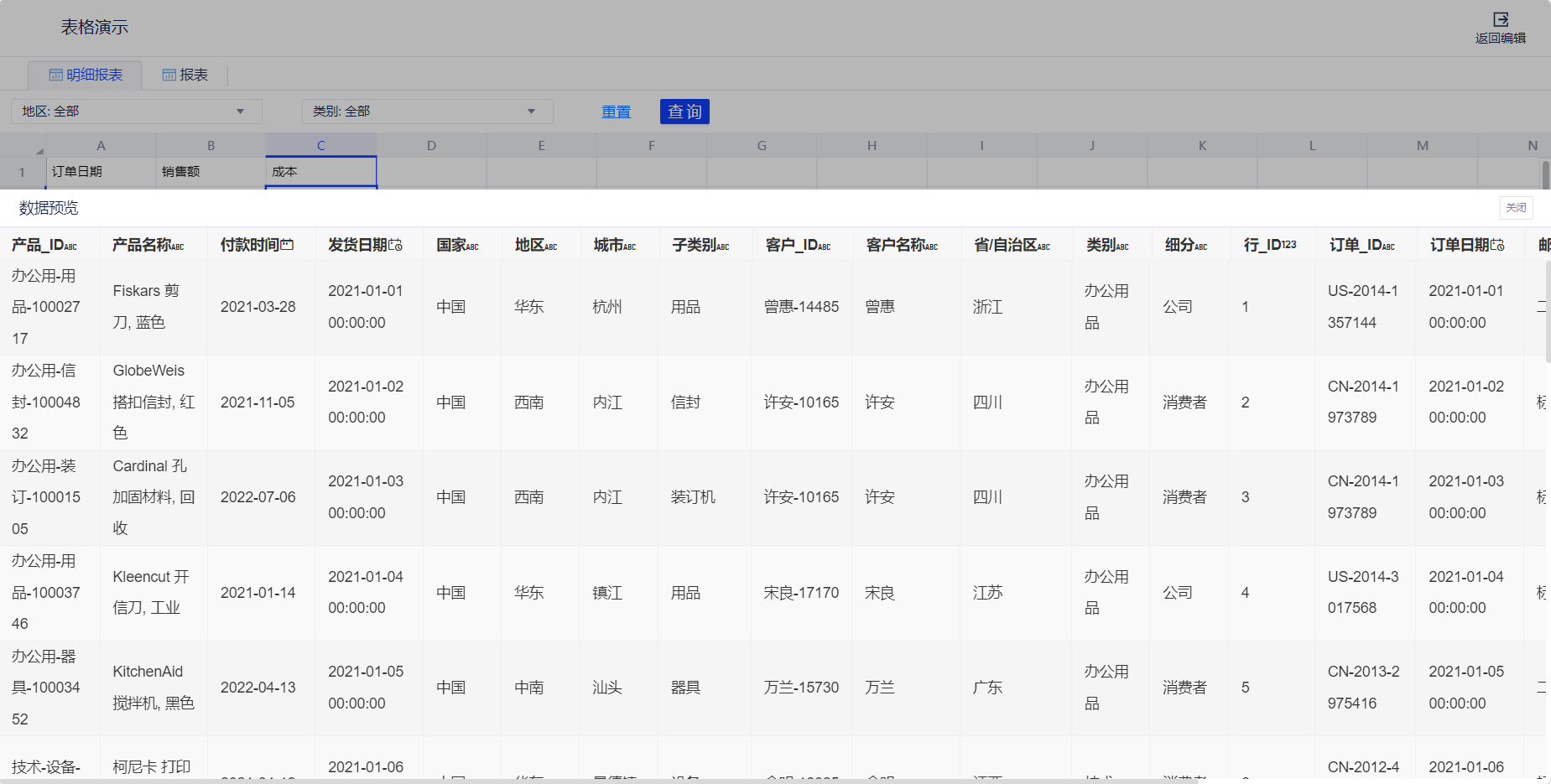This screenshot has width=1551, height=784.
Task: Click the table icon on the 报表 tab
Action: [x=169, y=75]
